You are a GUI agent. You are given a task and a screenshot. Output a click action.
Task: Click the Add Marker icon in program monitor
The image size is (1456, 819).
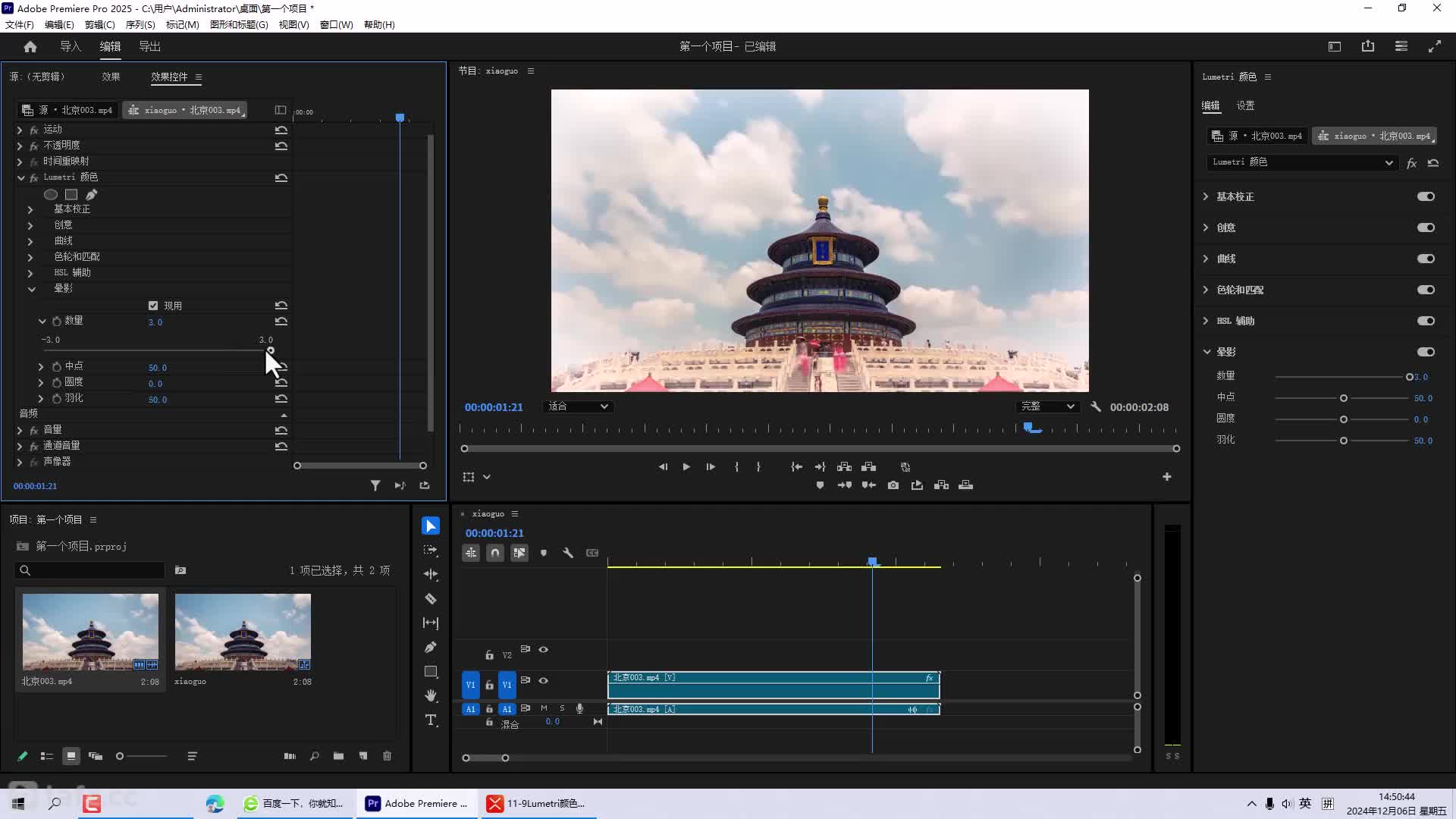pos(820,485)
